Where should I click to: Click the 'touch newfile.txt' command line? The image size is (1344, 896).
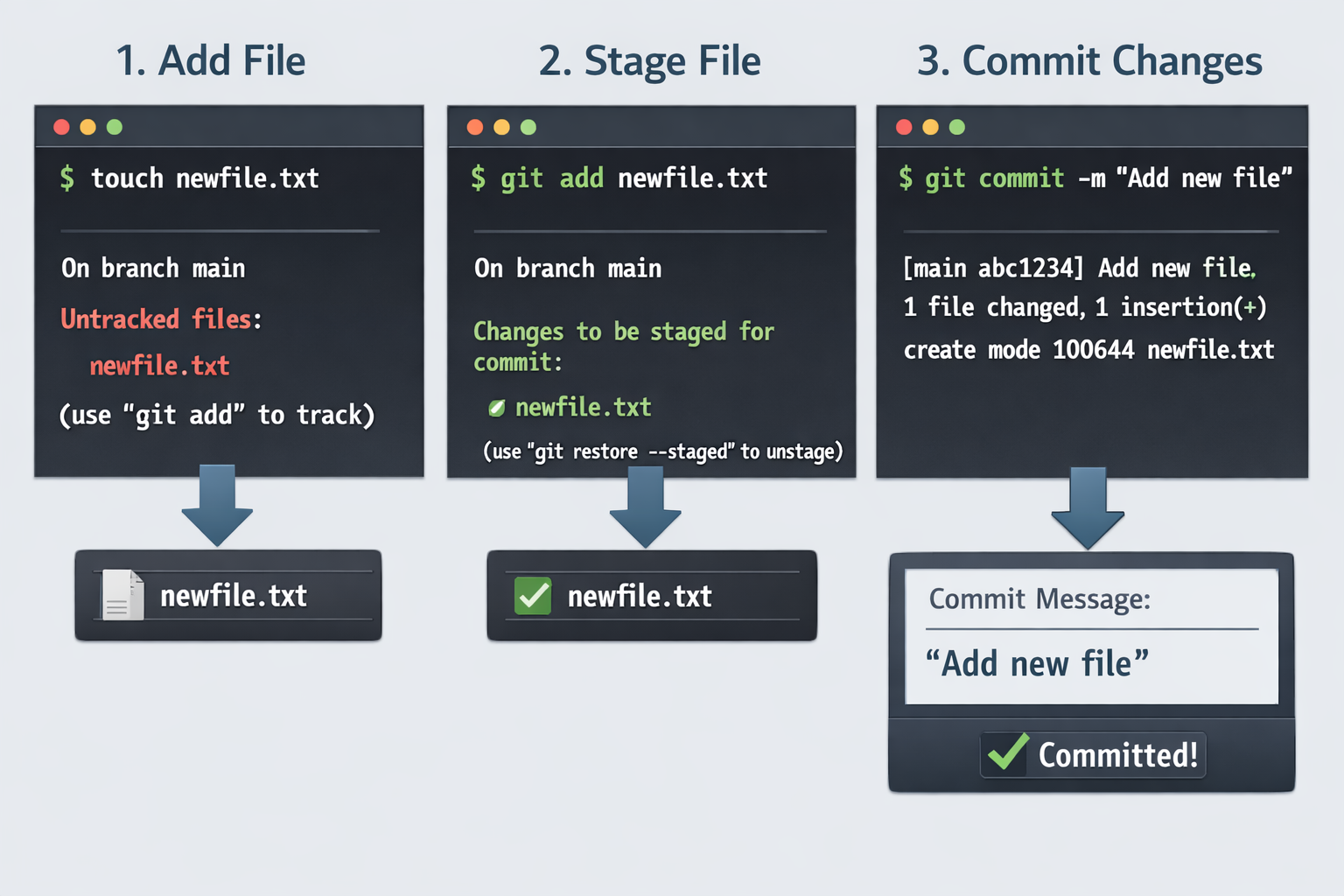(189, 178)
